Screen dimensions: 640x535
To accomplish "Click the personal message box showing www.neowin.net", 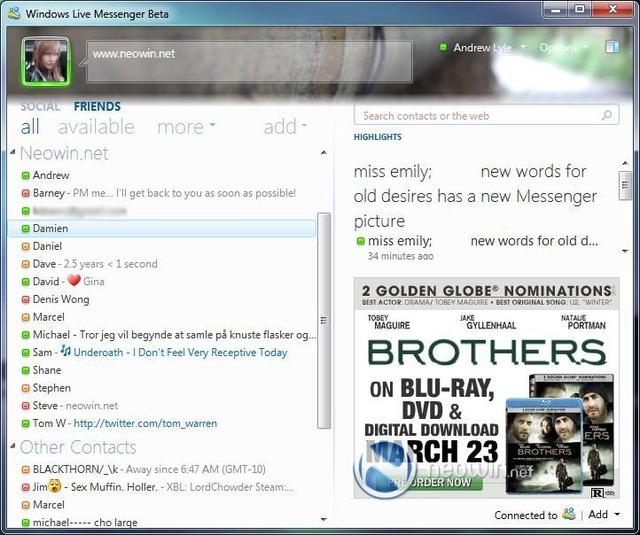I will pos(249,62).
